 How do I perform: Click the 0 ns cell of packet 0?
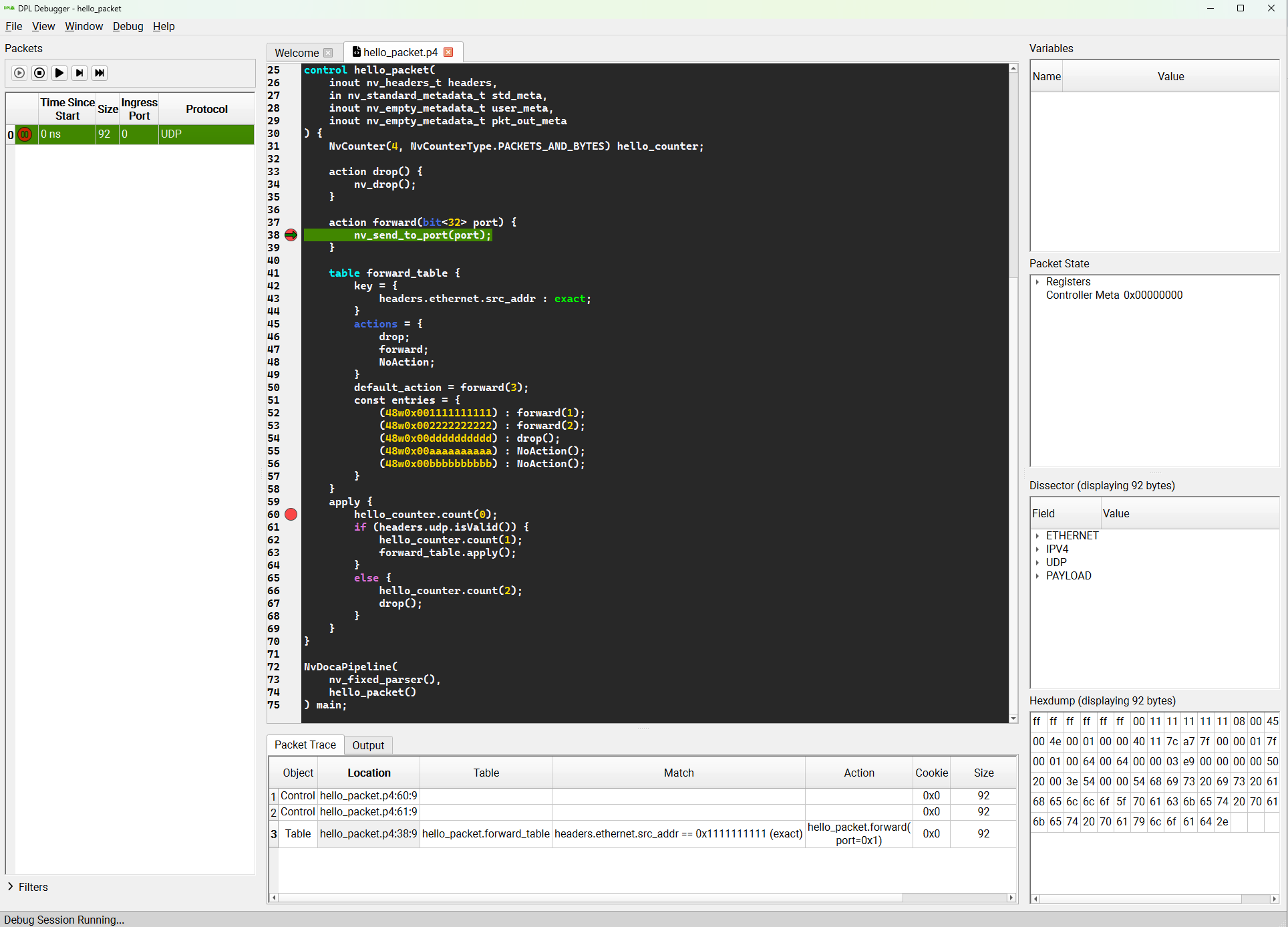[67, 134]
